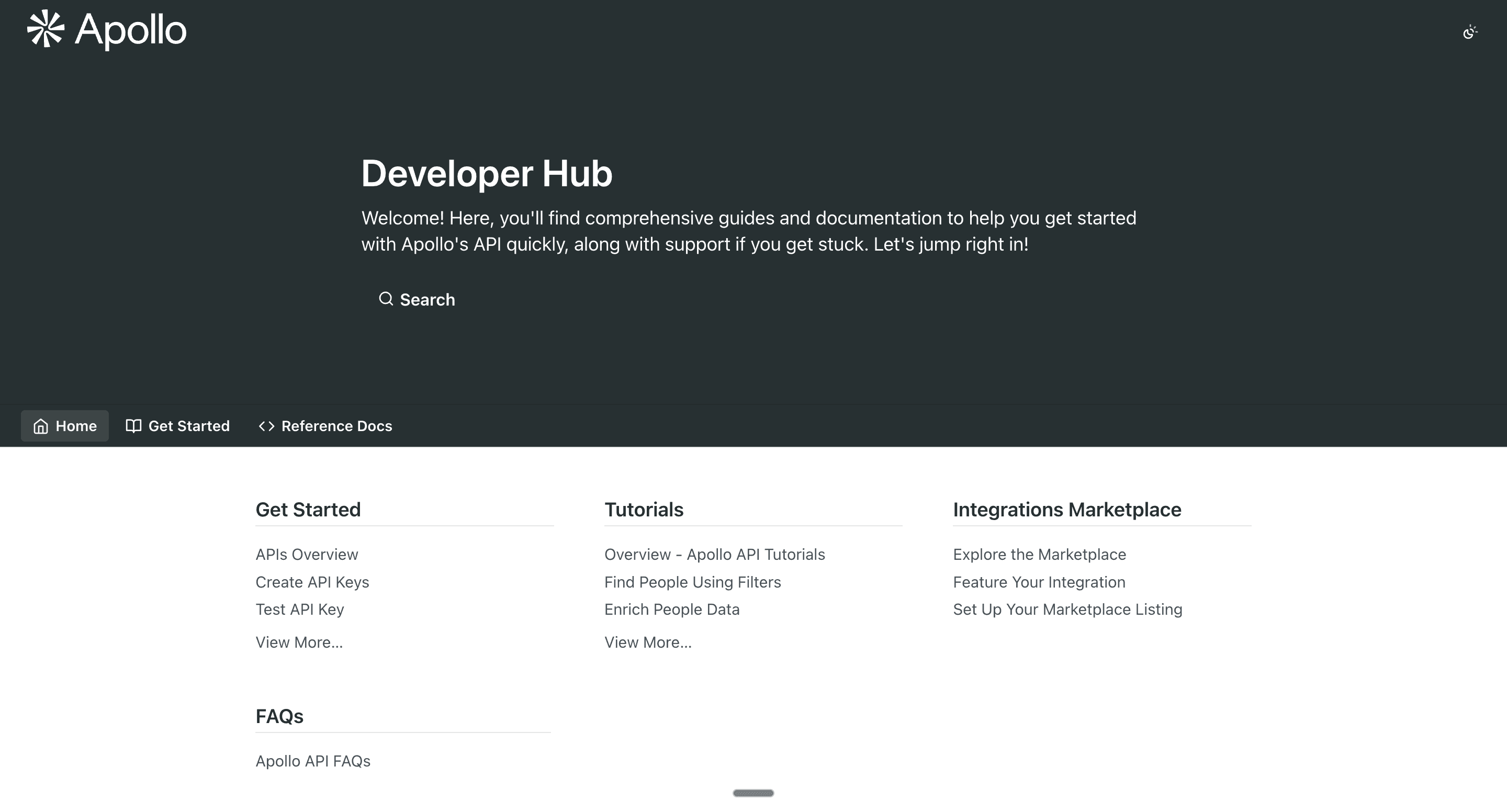Open the Get Started nav tab
This screenshot has width=1507, height=812.
click(188, 426)
